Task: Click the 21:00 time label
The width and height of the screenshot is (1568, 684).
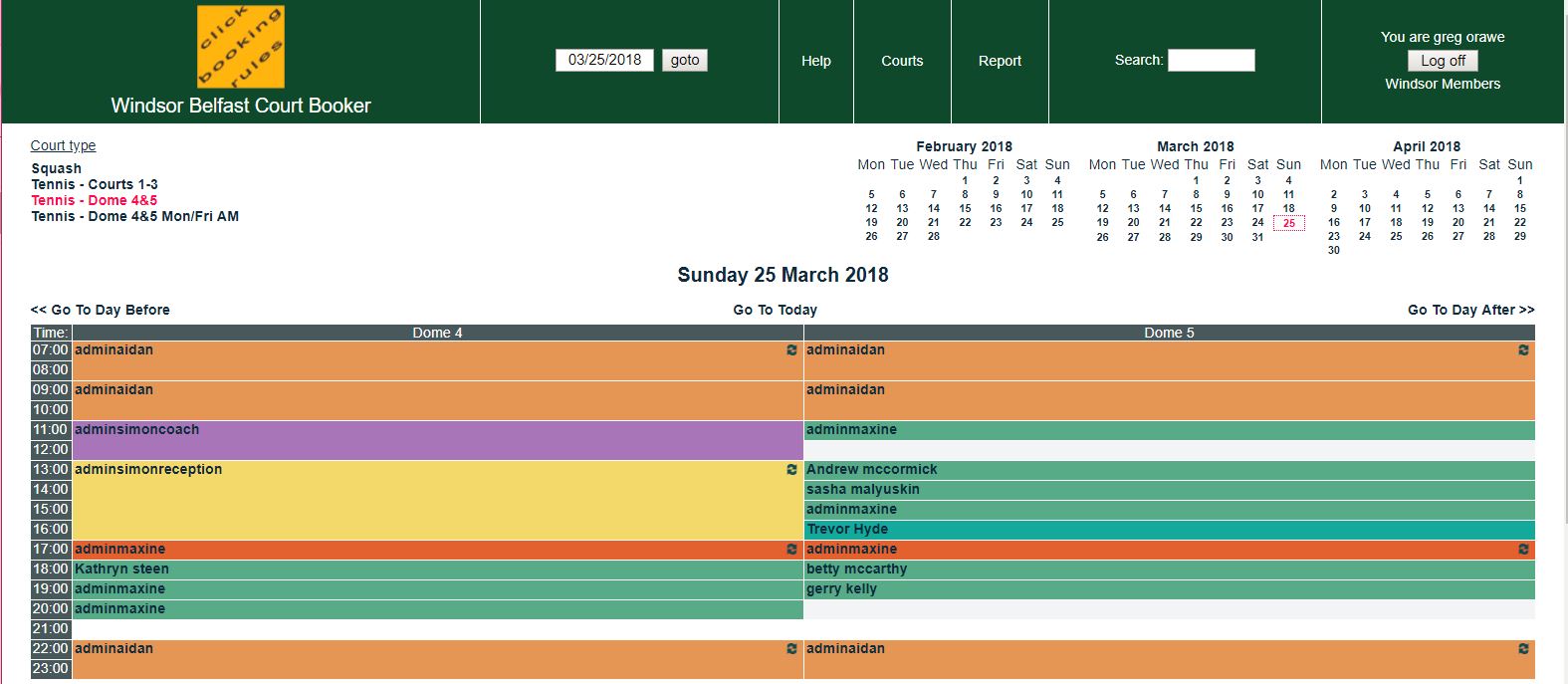Action: click(51, 629)
